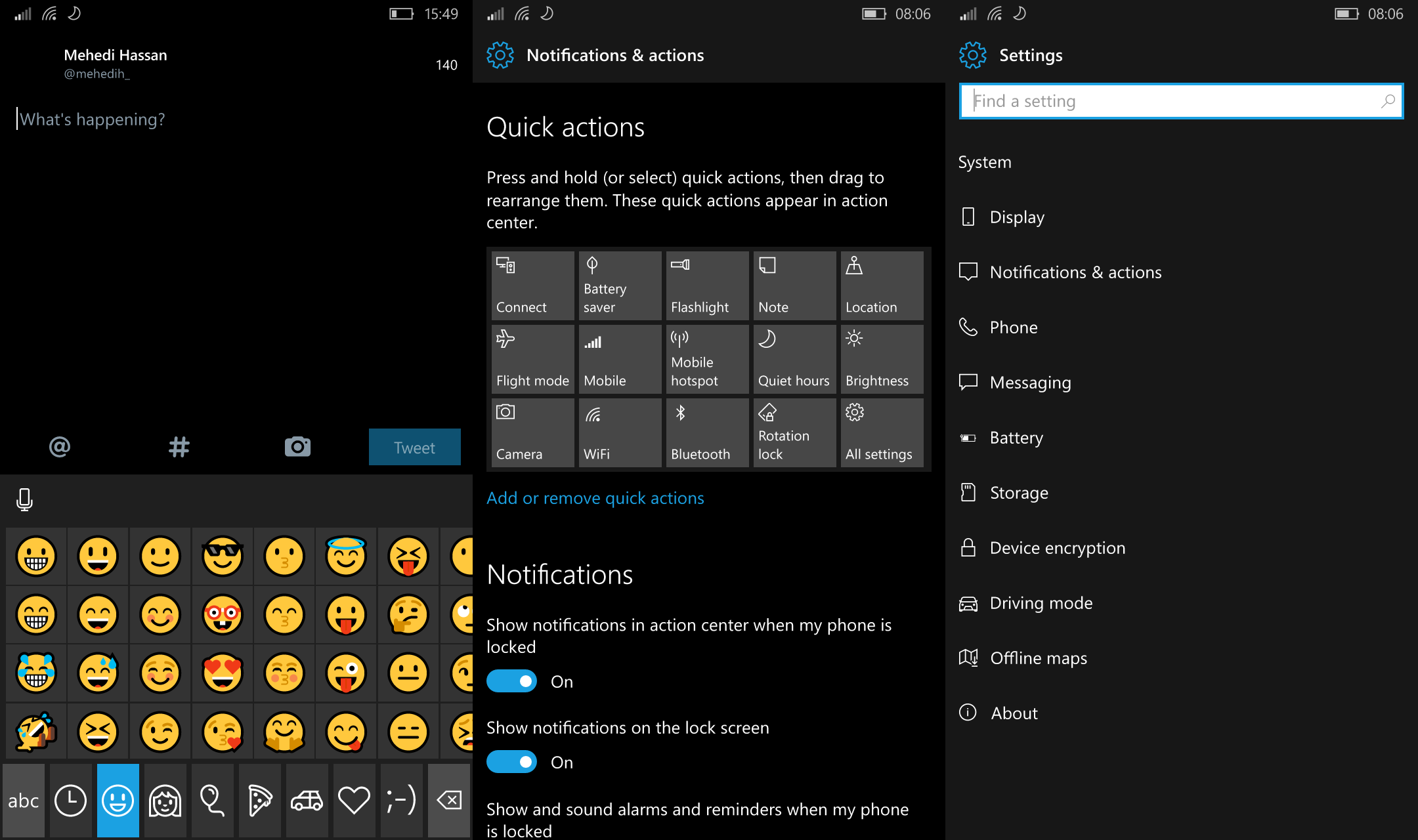The height and width of the screenshot is (840, 1418).
Task: Open the balloon celebrations emoji tab
Action: [x=212, y=801]
